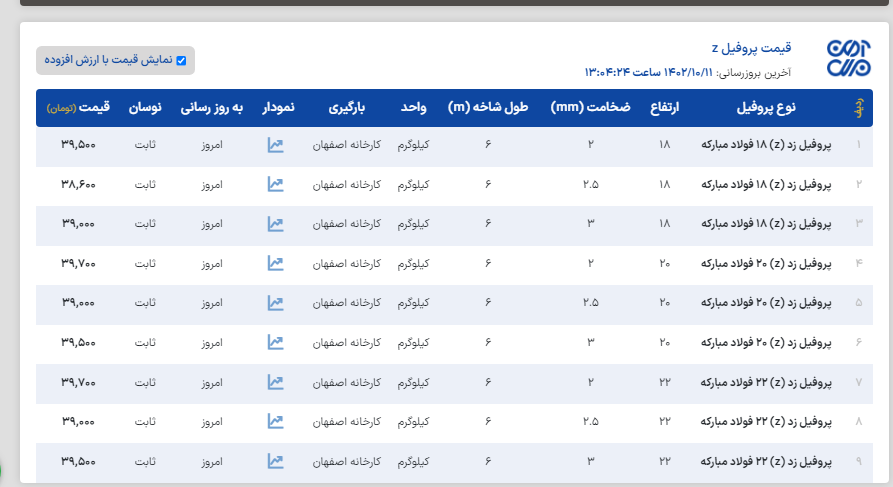Click price 38,600 in row 2
This screenshot has height=487, width=893.
click(x=78, y=184)
